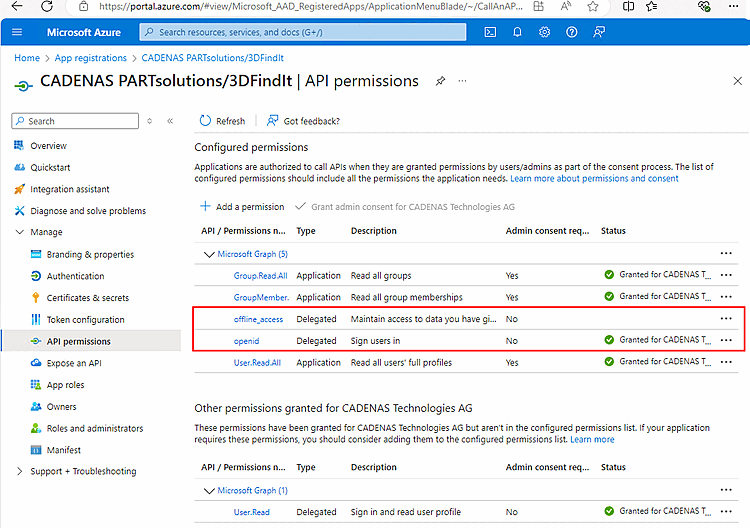
Task: Open the help question mark menu
Action: click(572, 32)
